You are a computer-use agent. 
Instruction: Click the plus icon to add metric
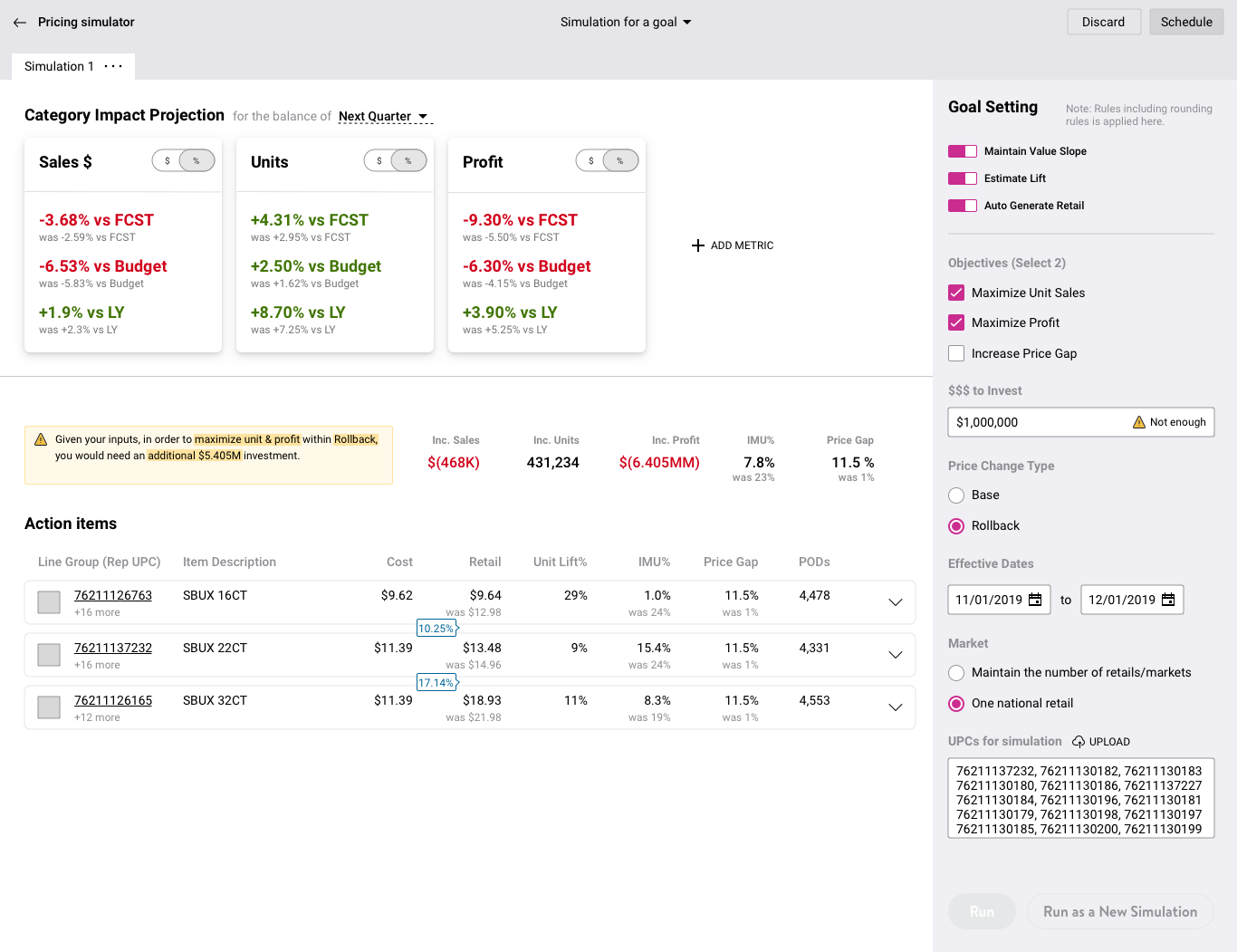pyautogui.click(x=697, y=245)
